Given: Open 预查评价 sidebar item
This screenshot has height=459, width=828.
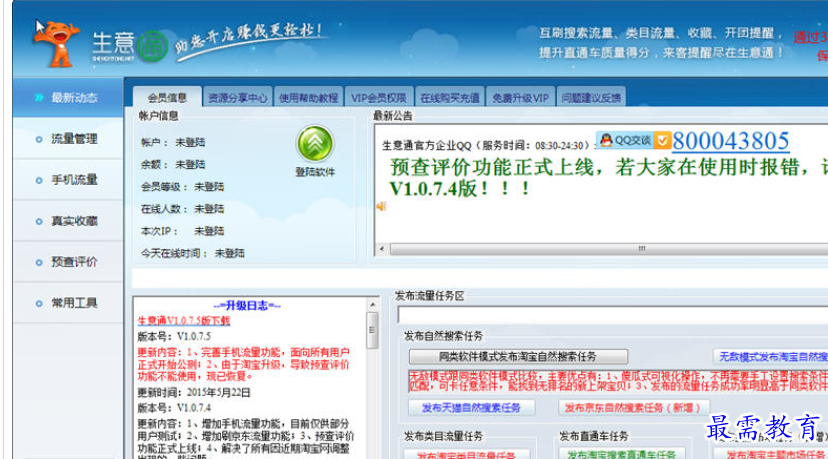Looking at the screenshot, I should (x=69, y=262).
